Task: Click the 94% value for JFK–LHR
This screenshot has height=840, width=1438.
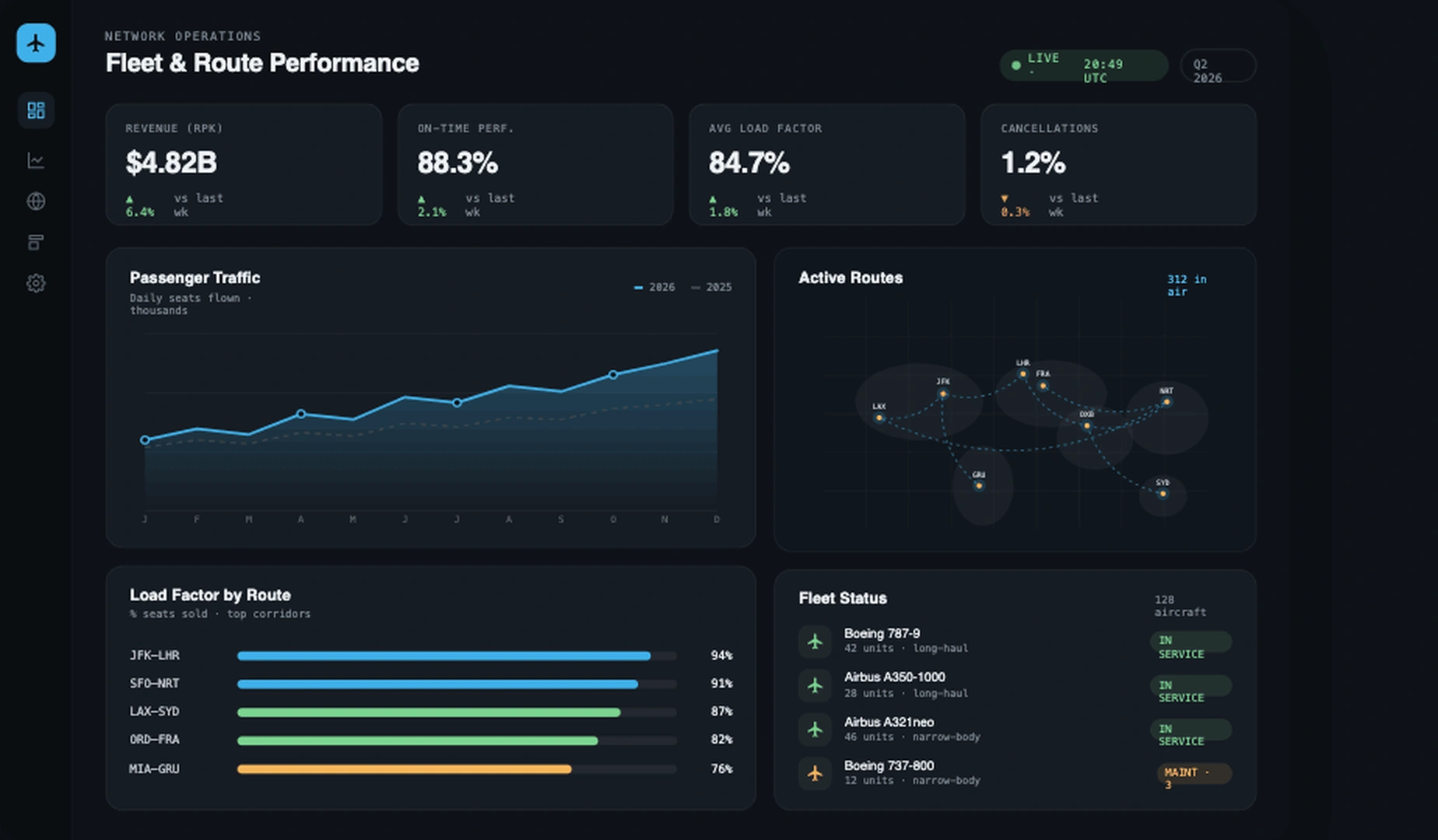Action: pyautogui.click(x=721, y=656)
